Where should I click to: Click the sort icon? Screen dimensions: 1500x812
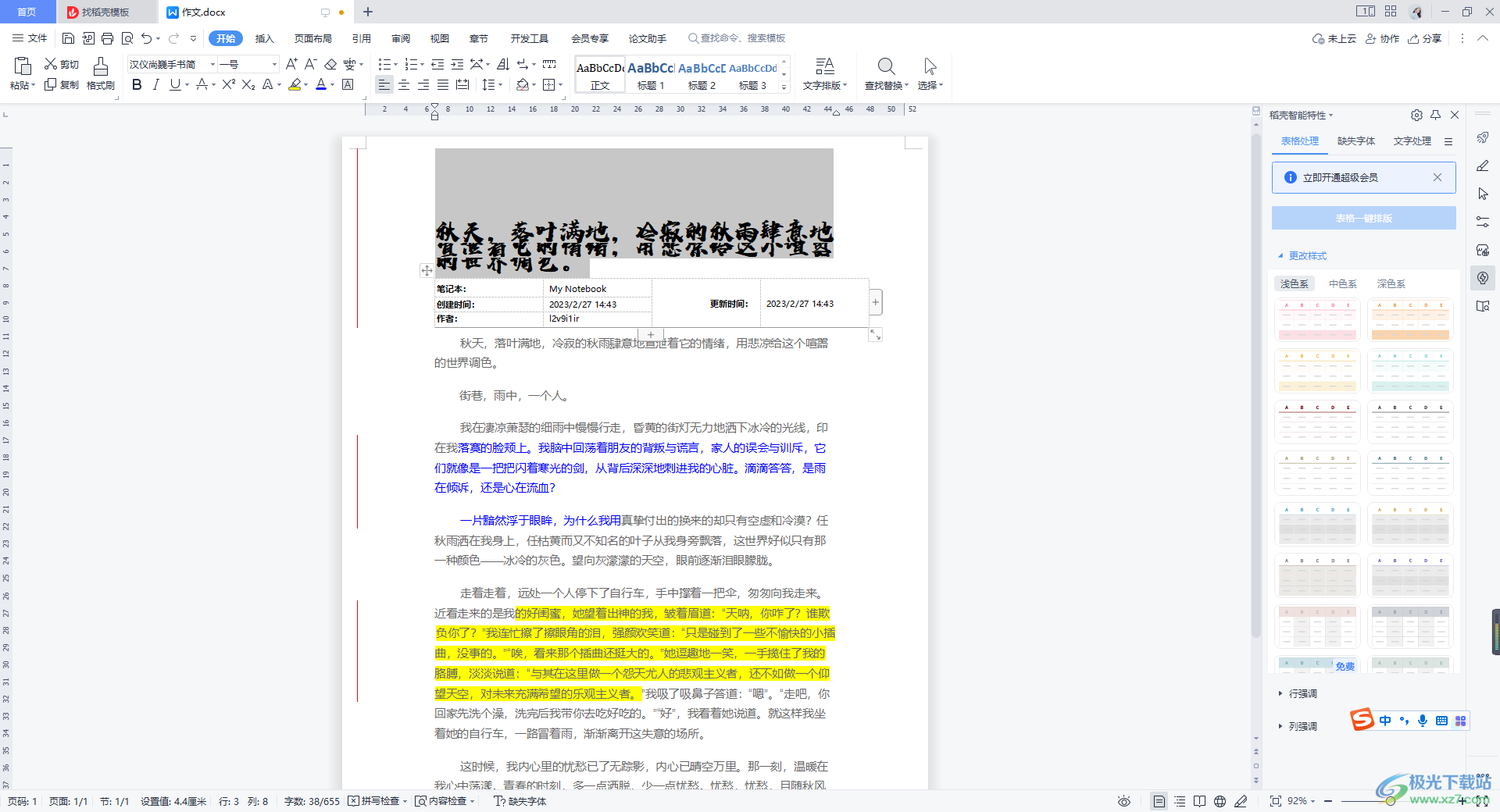point(503,64)
